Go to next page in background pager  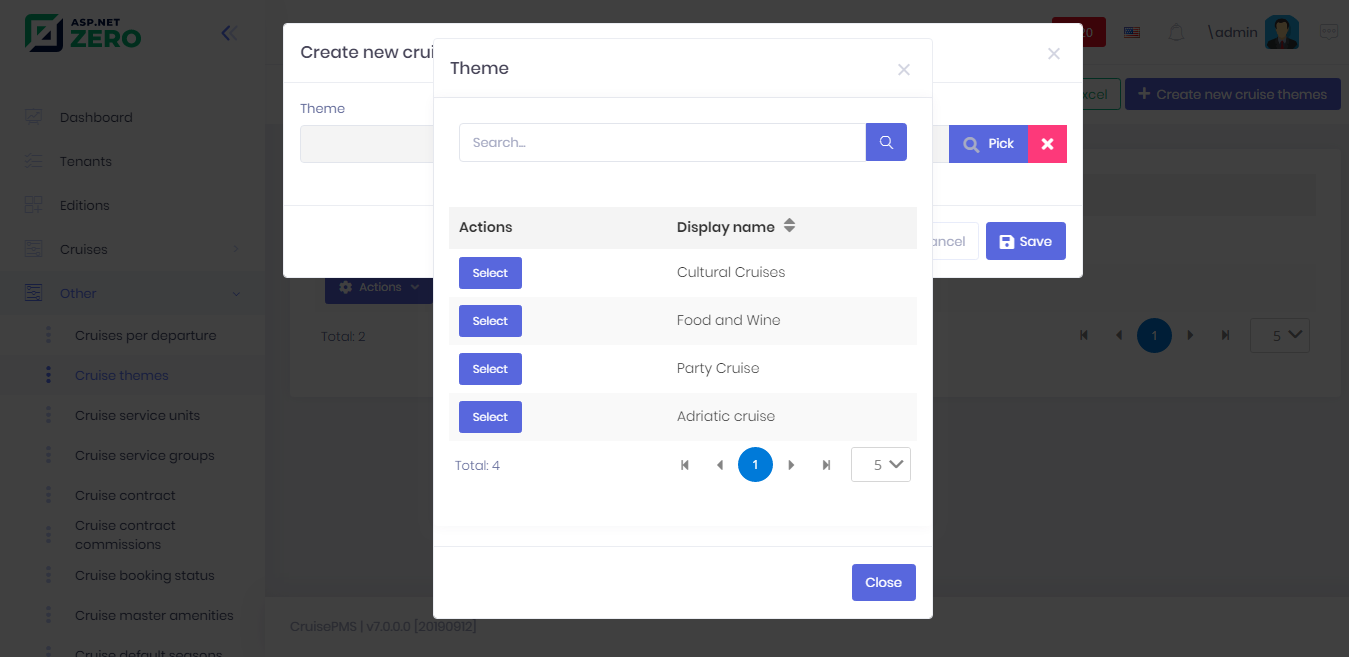[x=1190, y=336]
